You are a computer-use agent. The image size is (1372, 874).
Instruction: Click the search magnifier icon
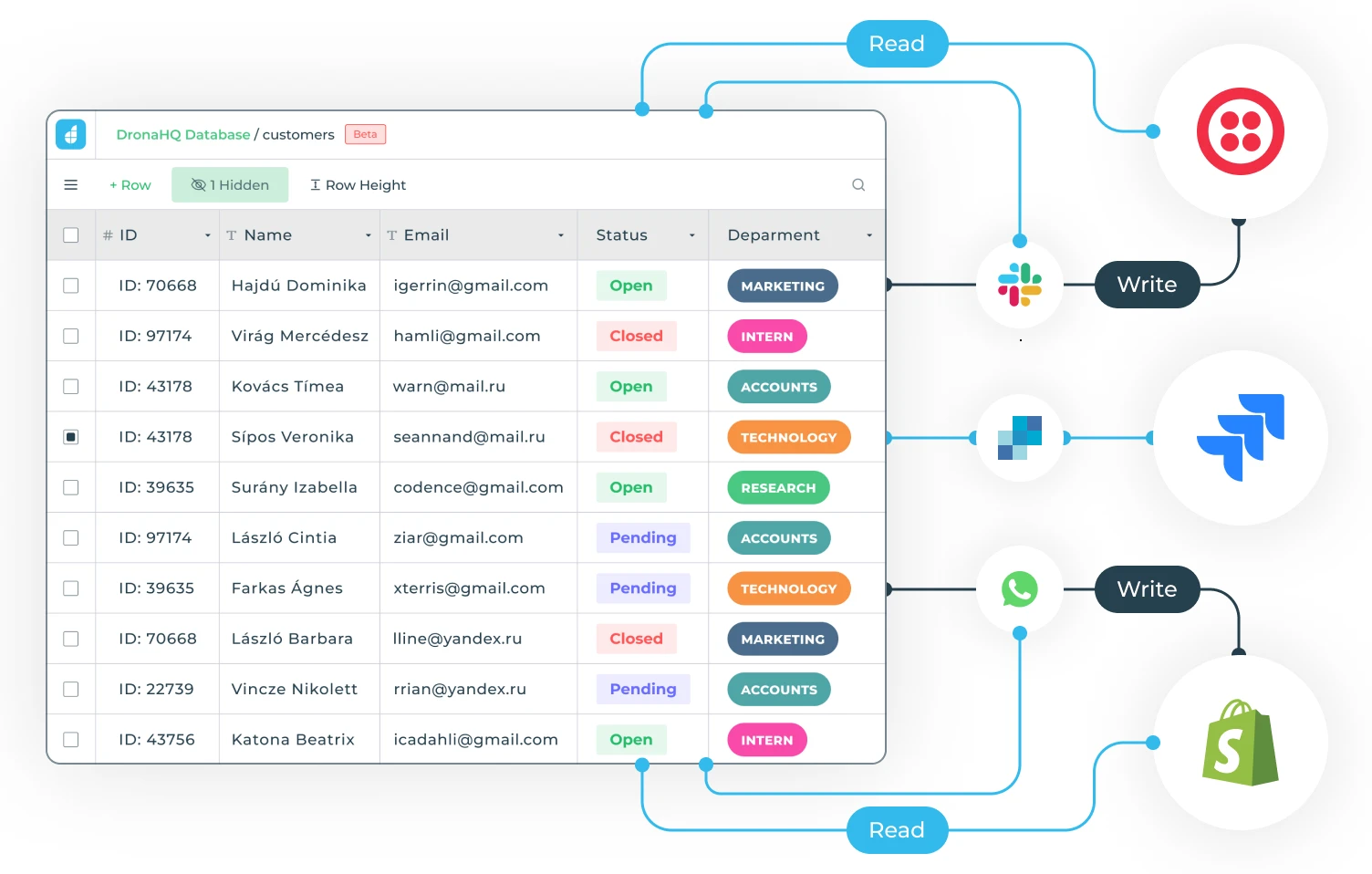pos(857,185)
